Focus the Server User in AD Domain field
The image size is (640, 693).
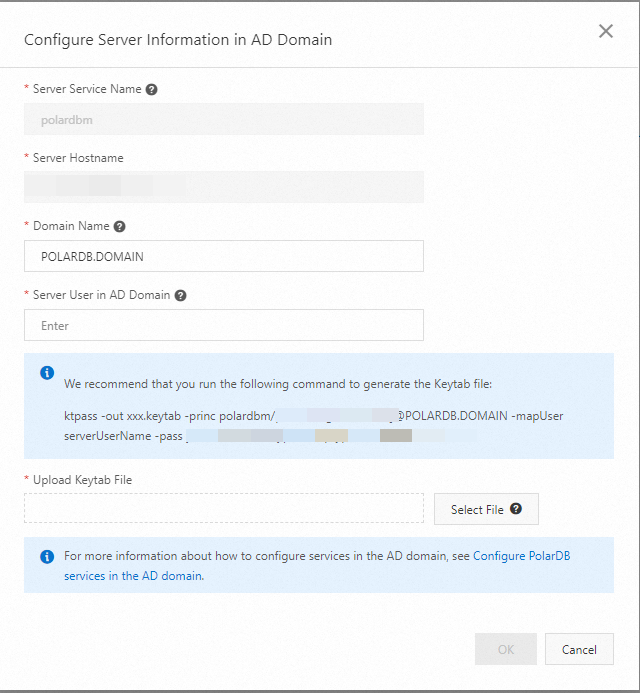[x=224, y=325]
